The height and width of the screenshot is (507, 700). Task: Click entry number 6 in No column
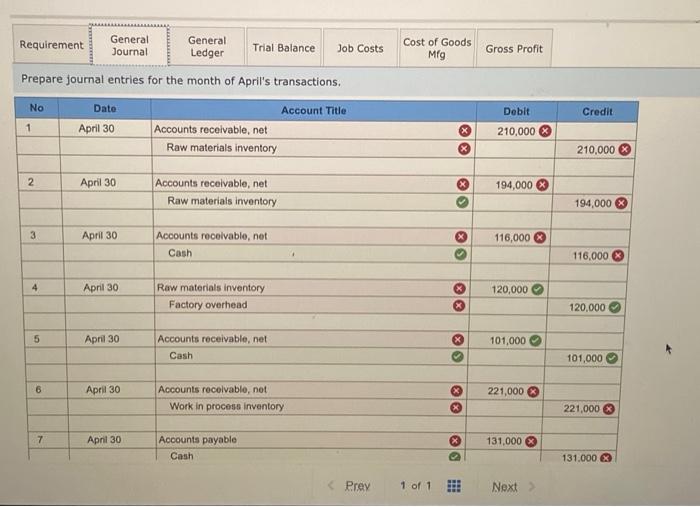[x=38, y=389]
